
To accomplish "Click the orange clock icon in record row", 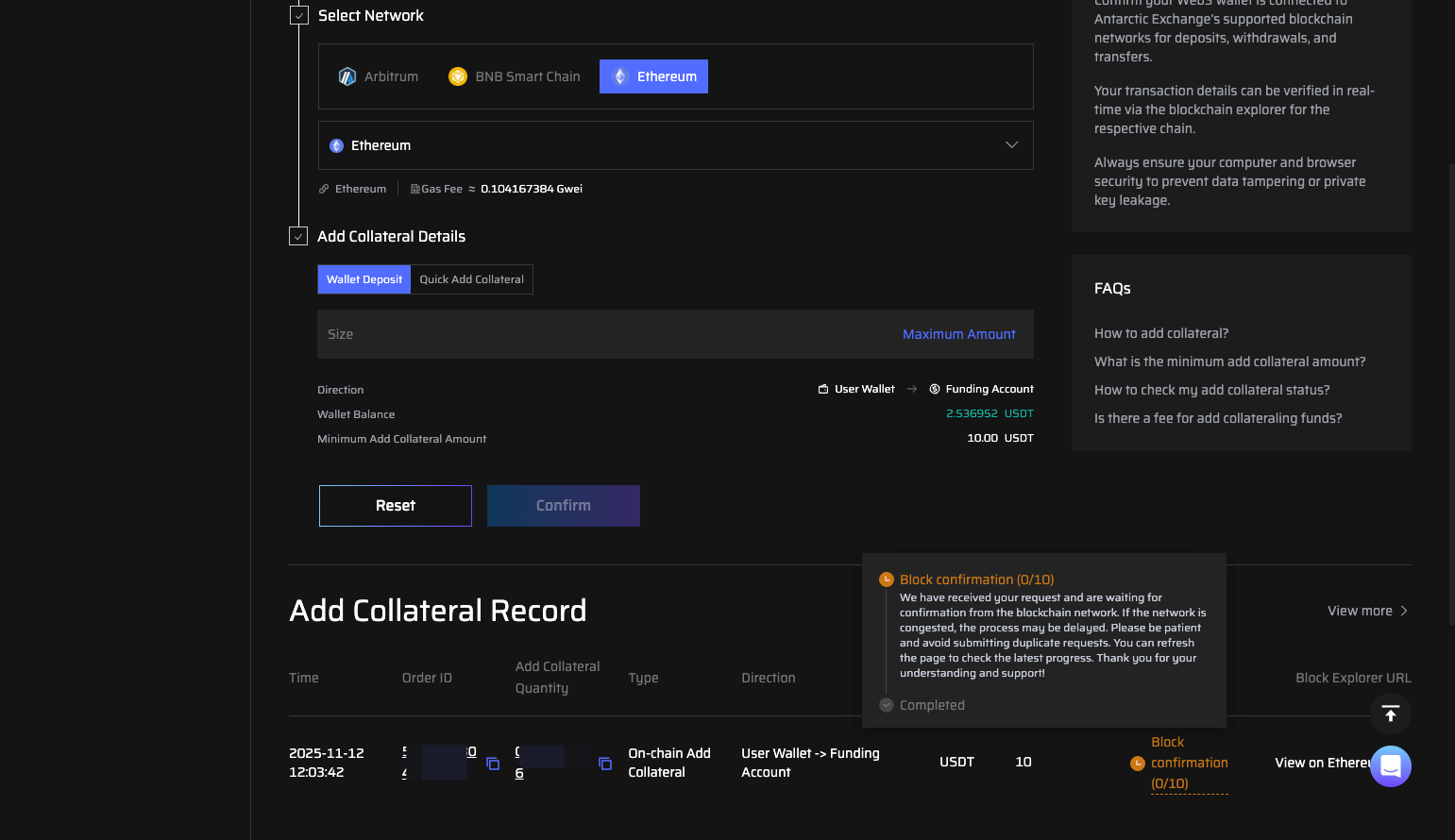I will click(1138, 763).
